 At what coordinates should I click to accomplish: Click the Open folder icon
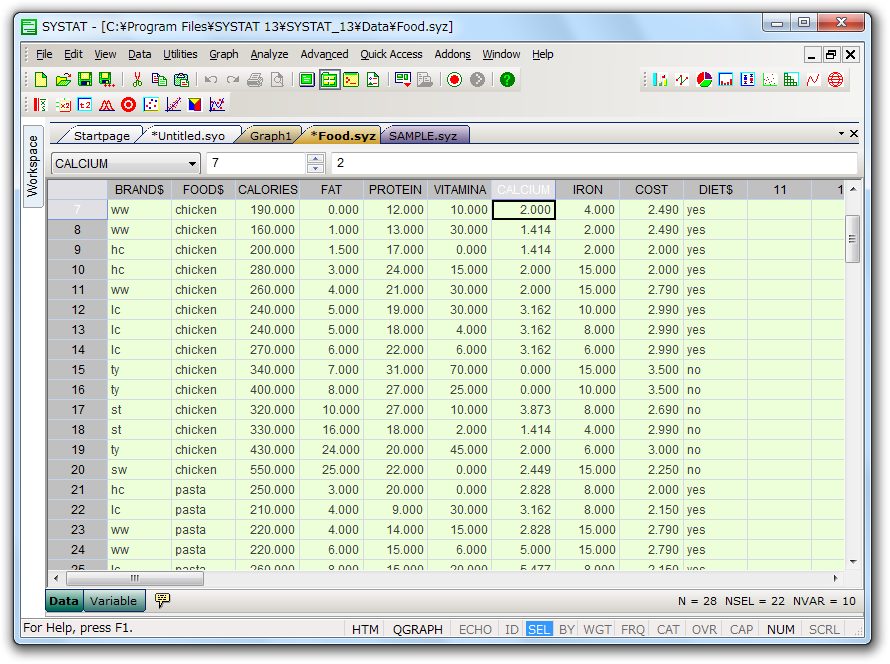pyautogui.click(x=63, y=79)
